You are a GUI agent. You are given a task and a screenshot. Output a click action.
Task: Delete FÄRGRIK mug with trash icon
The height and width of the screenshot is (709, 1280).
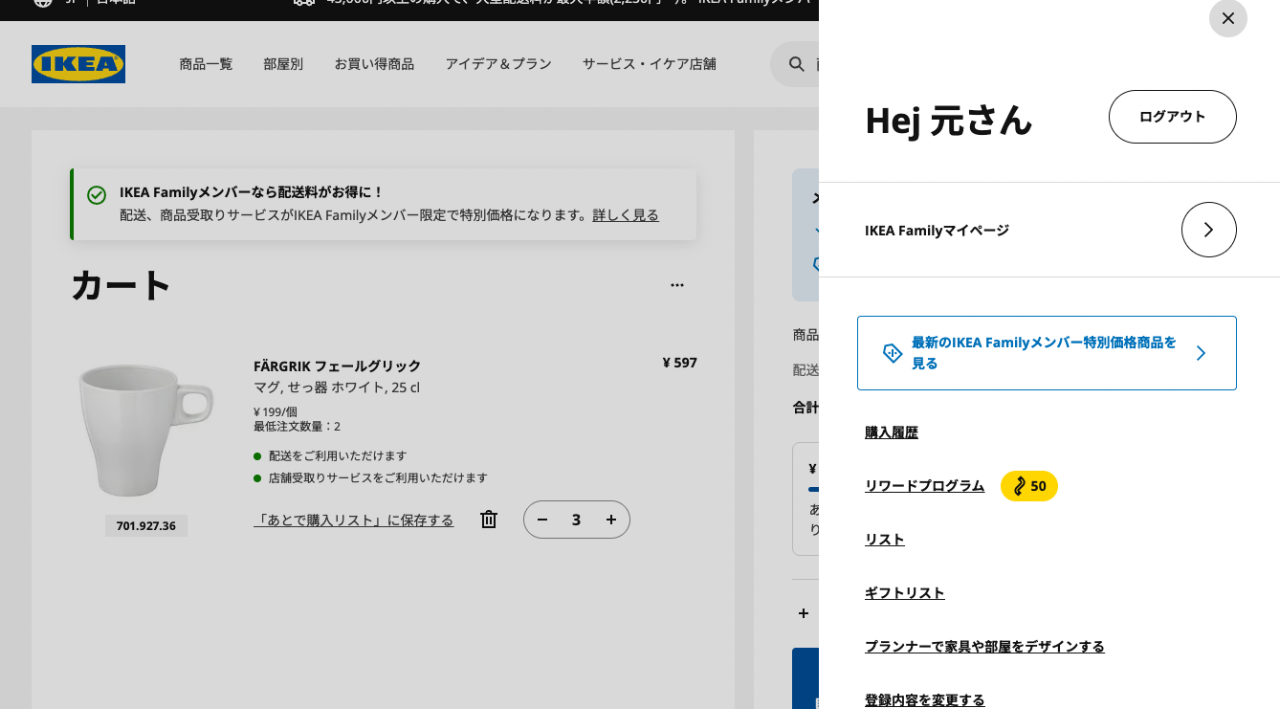[x=488, y=519]
